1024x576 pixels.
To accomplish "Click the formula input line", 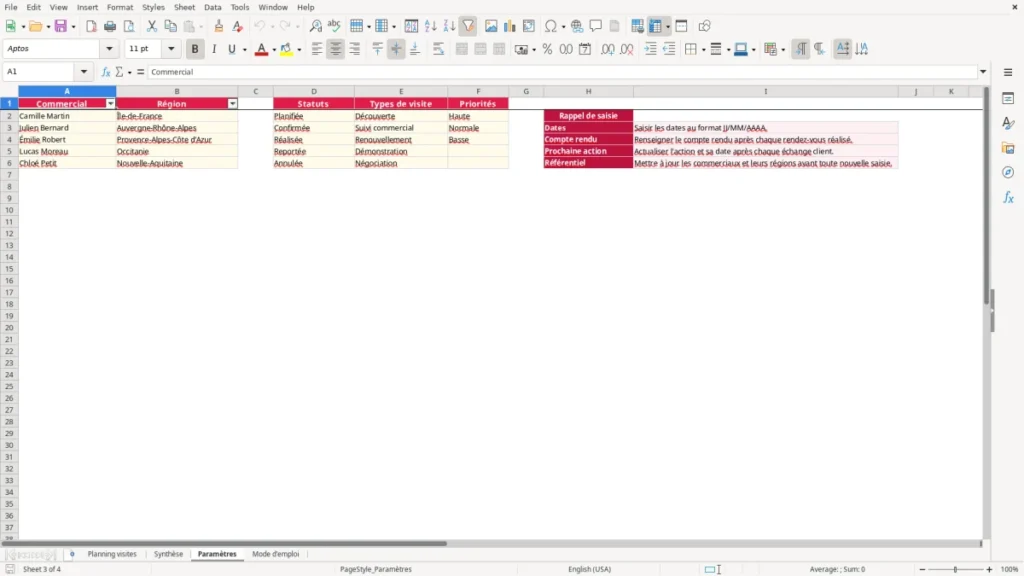I will tap(562, 72).
